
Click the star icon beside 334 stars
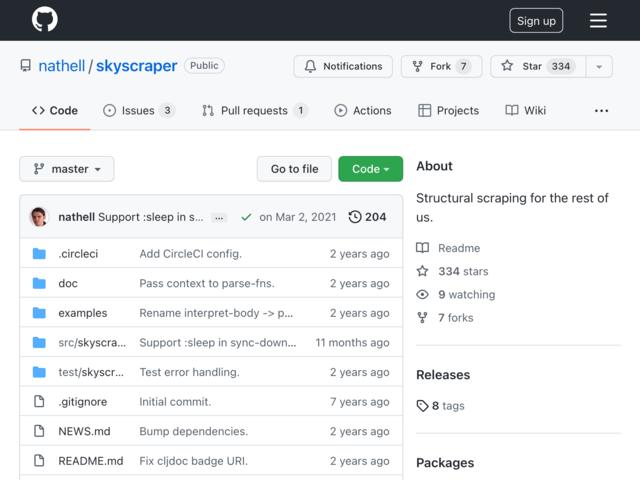(x=422, y=271)
